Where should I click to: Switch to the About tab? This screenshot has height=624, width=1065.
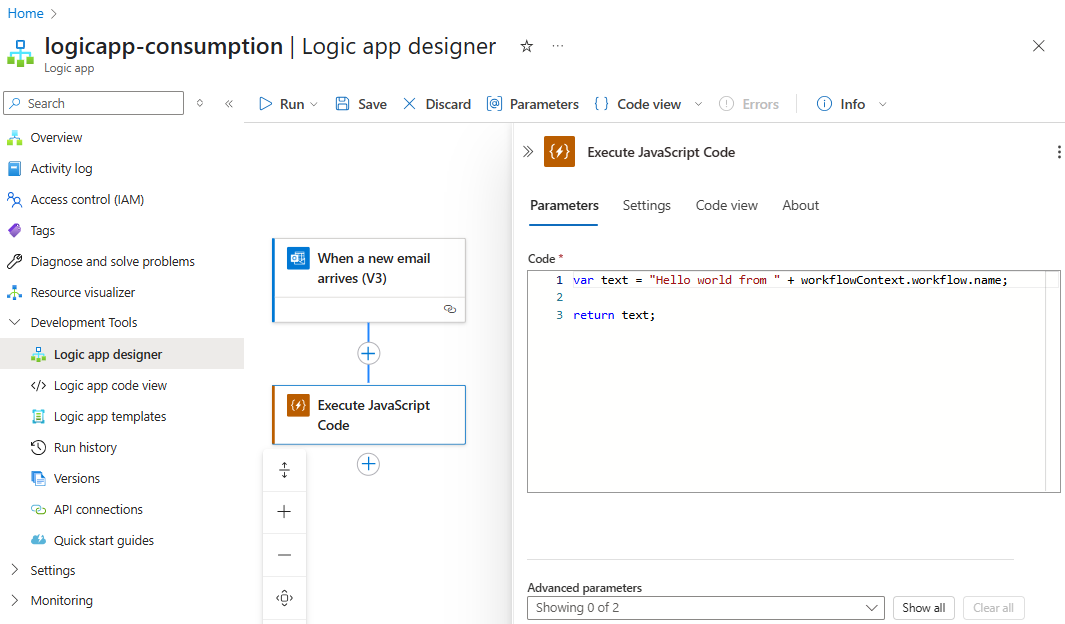(800, 205)
